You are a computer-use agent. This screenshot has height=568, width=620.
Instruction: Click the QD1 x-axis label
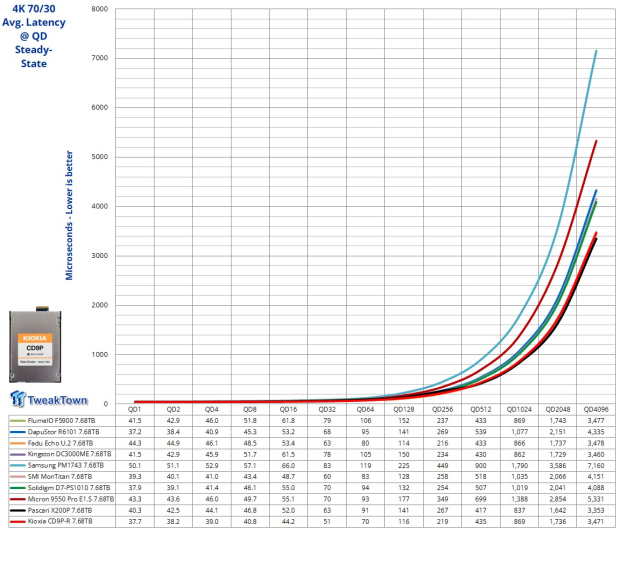(135, 410)
